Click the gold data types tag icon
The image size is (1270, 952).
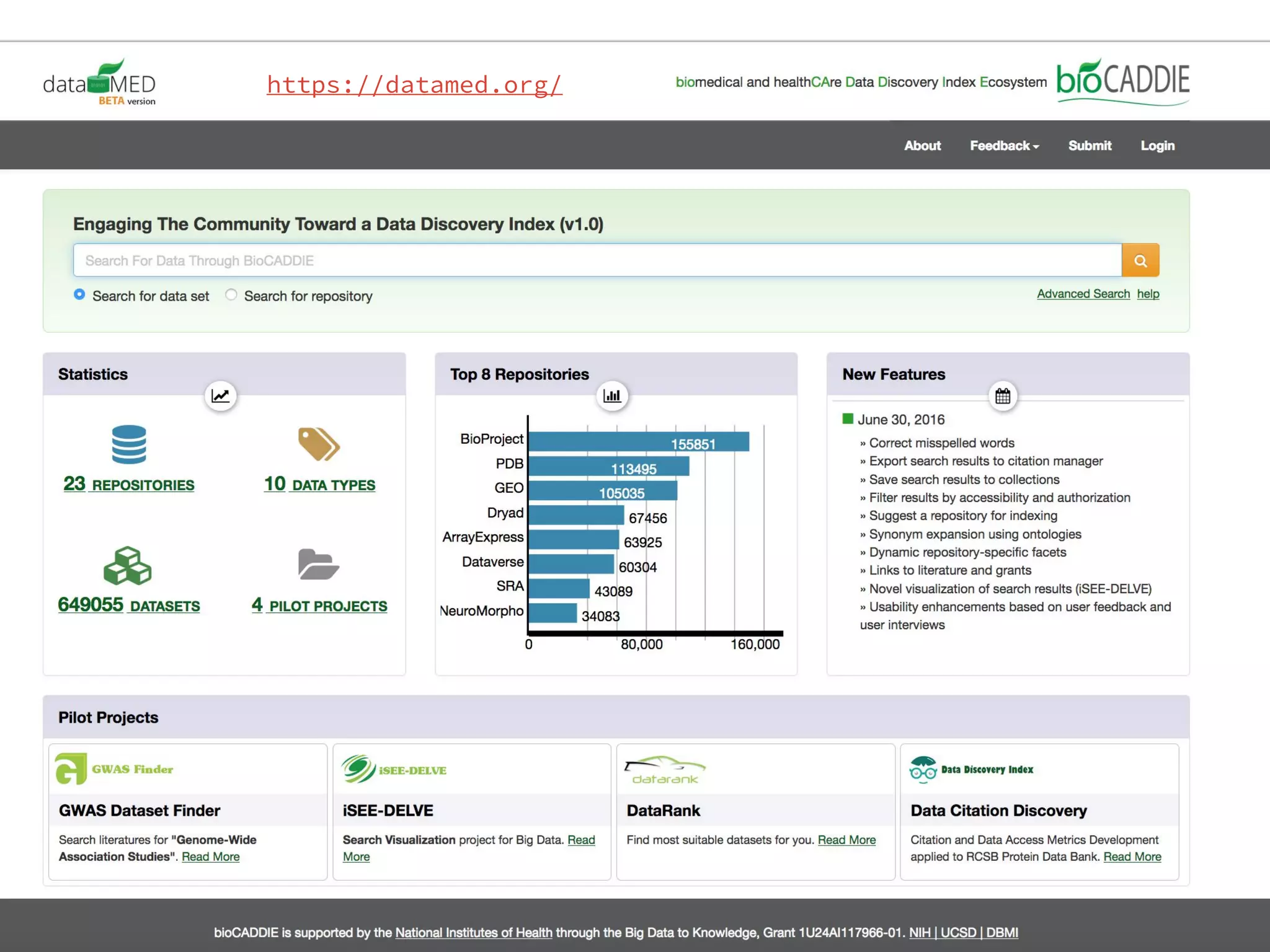point(318,444)
